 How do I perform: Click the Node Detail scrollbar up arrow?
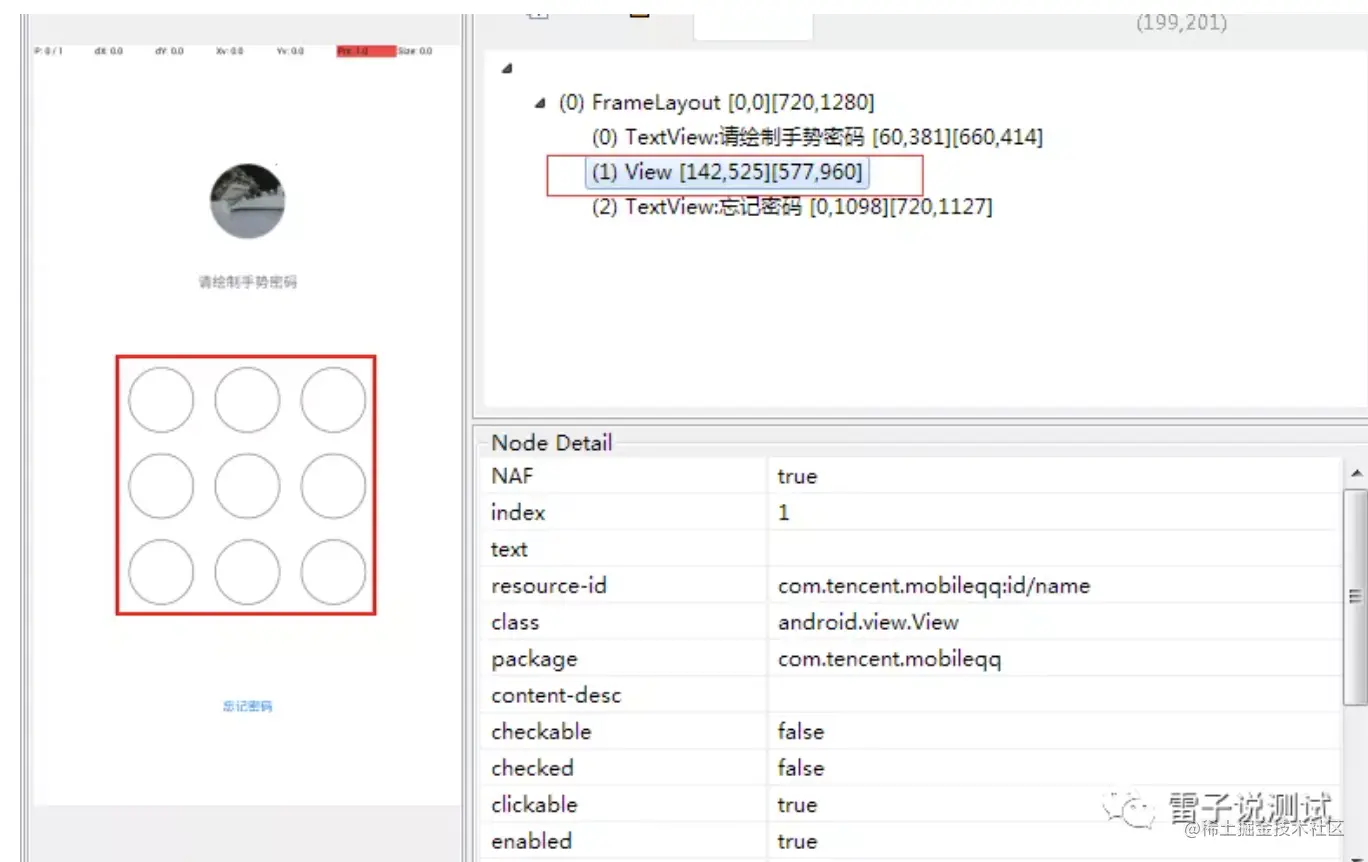(x=1356, y=473)
